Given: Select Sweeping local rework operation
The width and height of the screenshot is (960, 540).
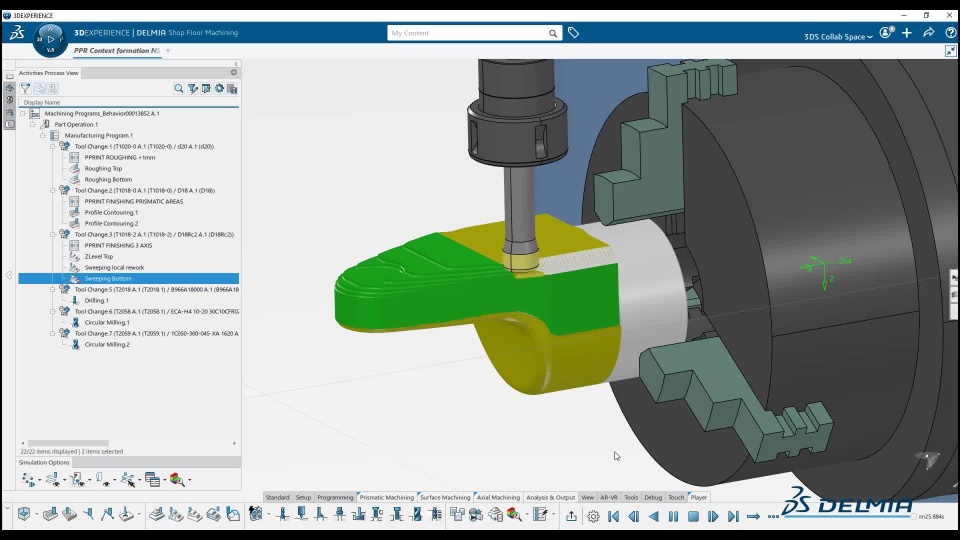Looking at the screenshot, I should point(114,268).
